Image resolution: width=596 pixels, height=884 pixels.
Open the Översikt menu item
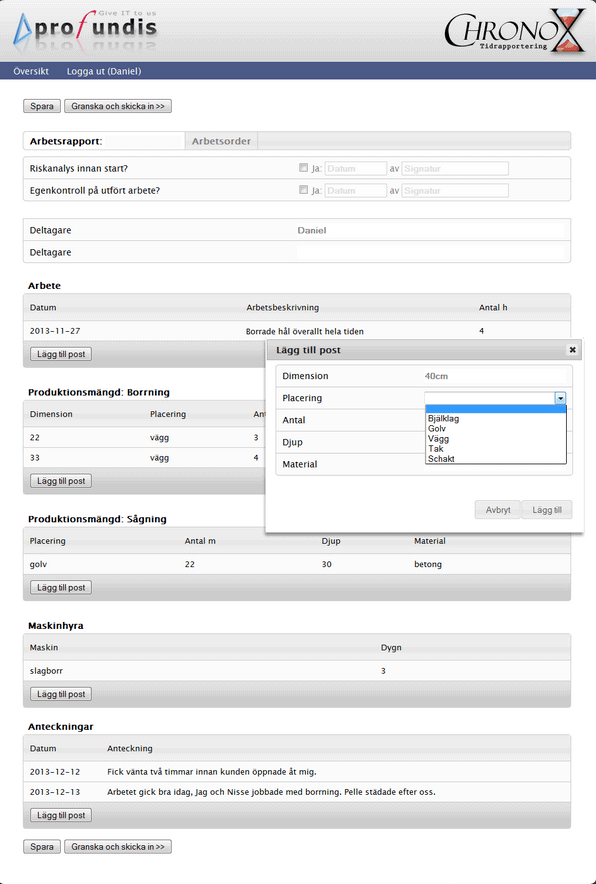pos(31,71)
